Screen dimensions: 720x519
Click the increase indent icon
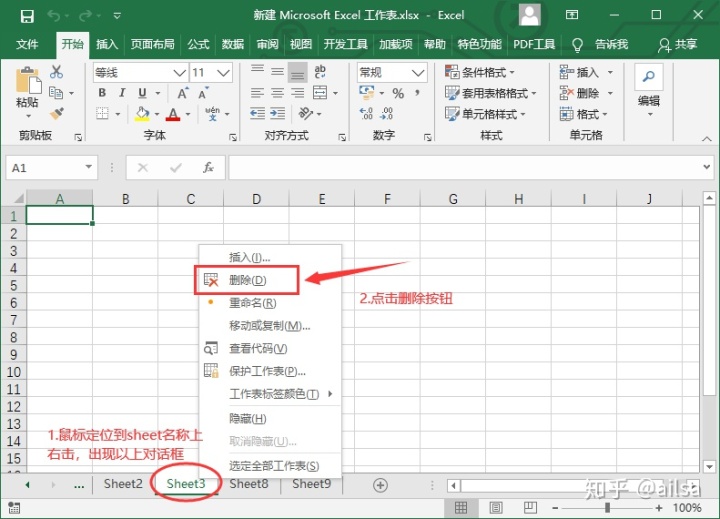tap(277, 113)
